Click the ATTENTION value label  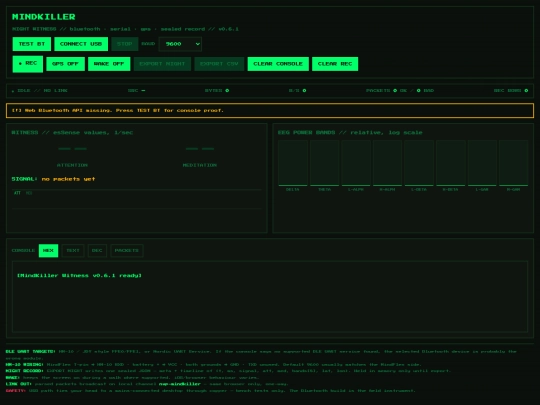click(x=72, y=165)
